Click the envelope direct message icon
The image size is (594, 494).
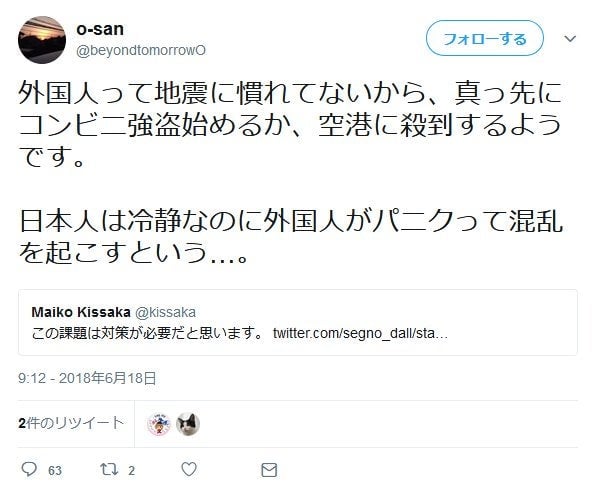click(269, 470)
